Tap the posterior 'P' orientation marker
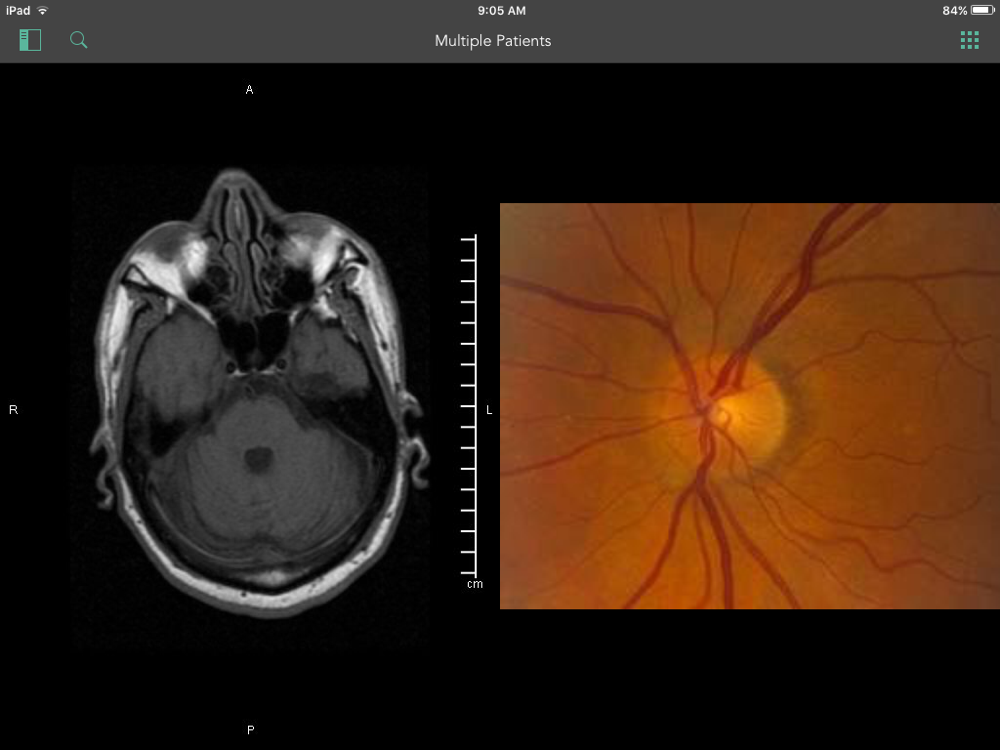 (x=250, y=730)
